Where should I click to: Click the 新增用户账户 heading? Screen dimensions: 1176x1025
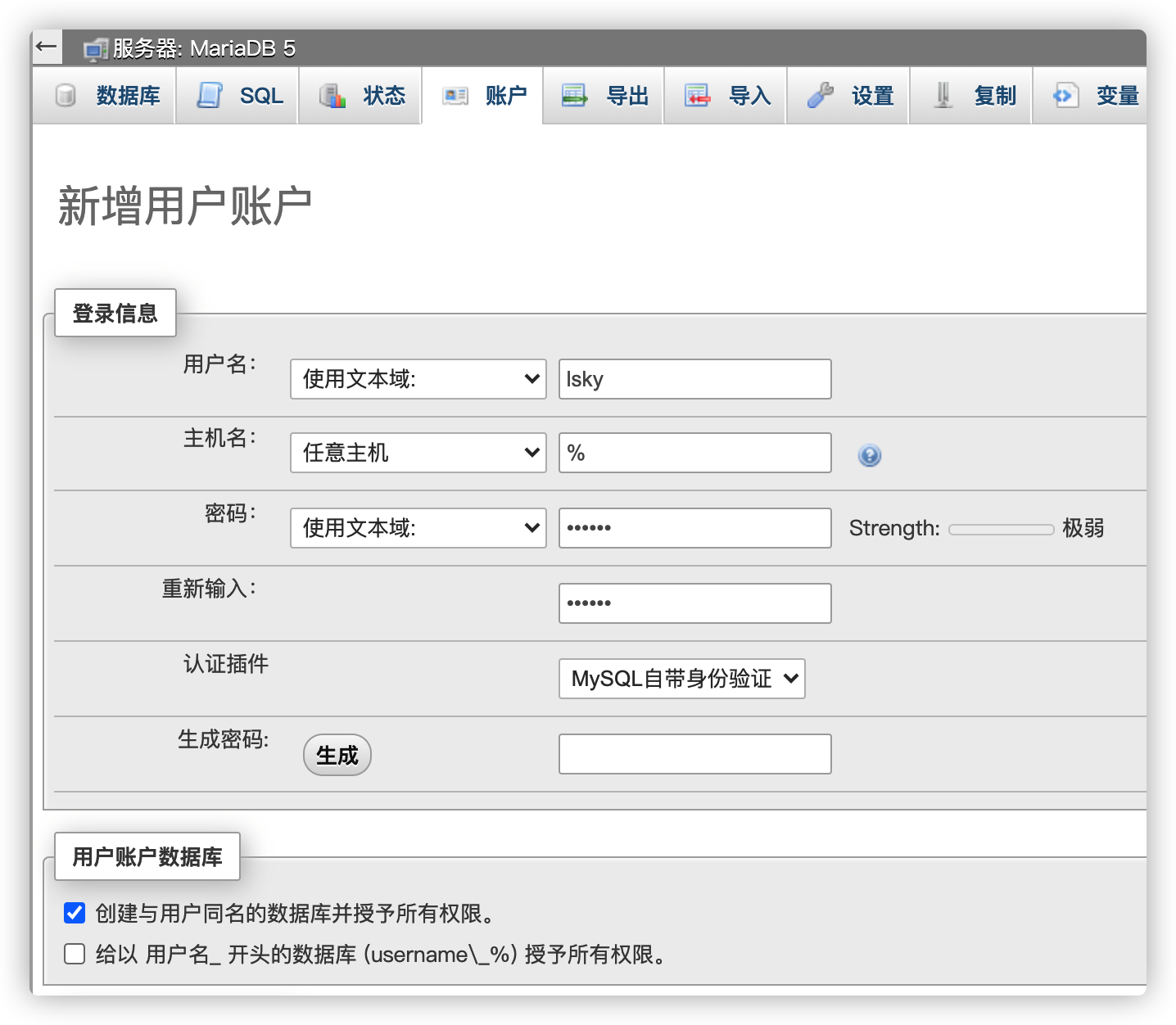185,205
